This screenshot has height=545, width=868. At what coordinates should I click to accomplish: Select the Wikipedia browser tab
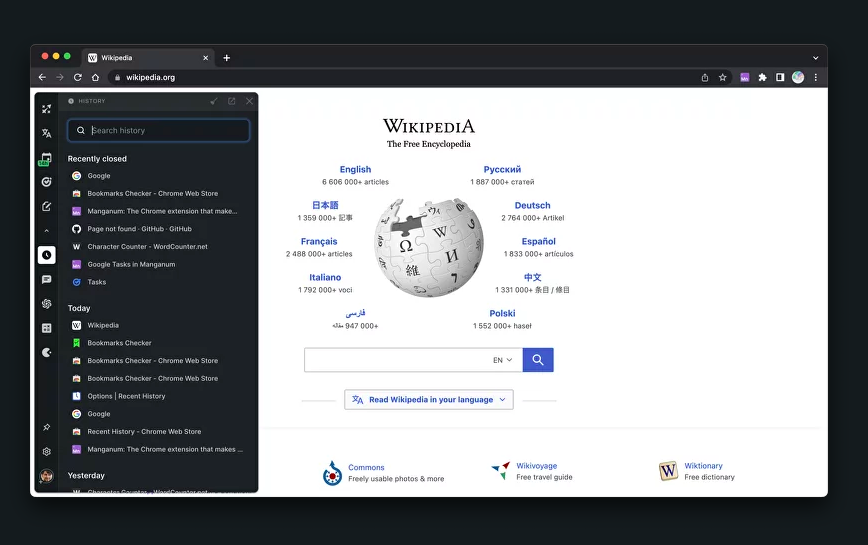point(148,58)
